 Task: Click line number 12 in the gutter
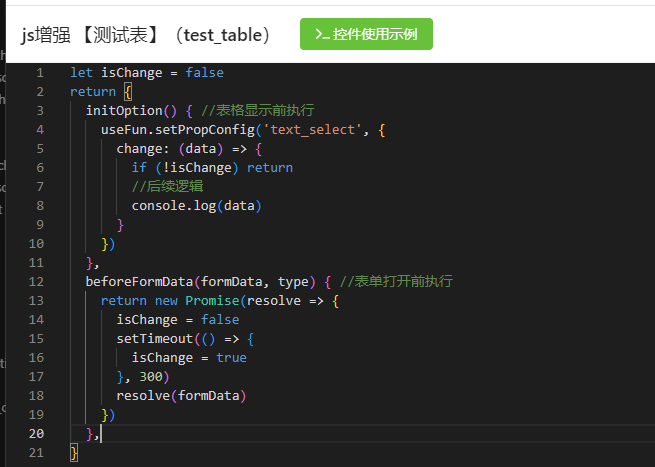click(36, 282)
